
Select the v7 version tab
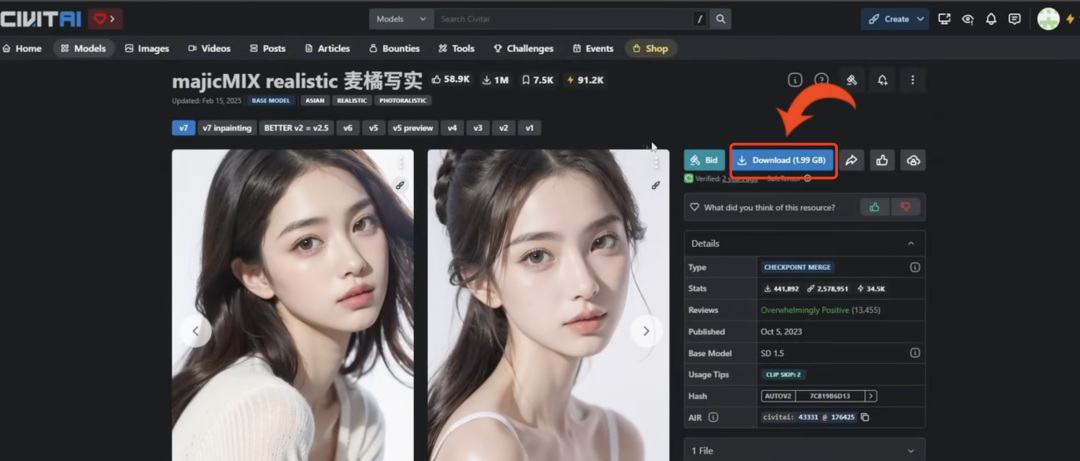183,128
